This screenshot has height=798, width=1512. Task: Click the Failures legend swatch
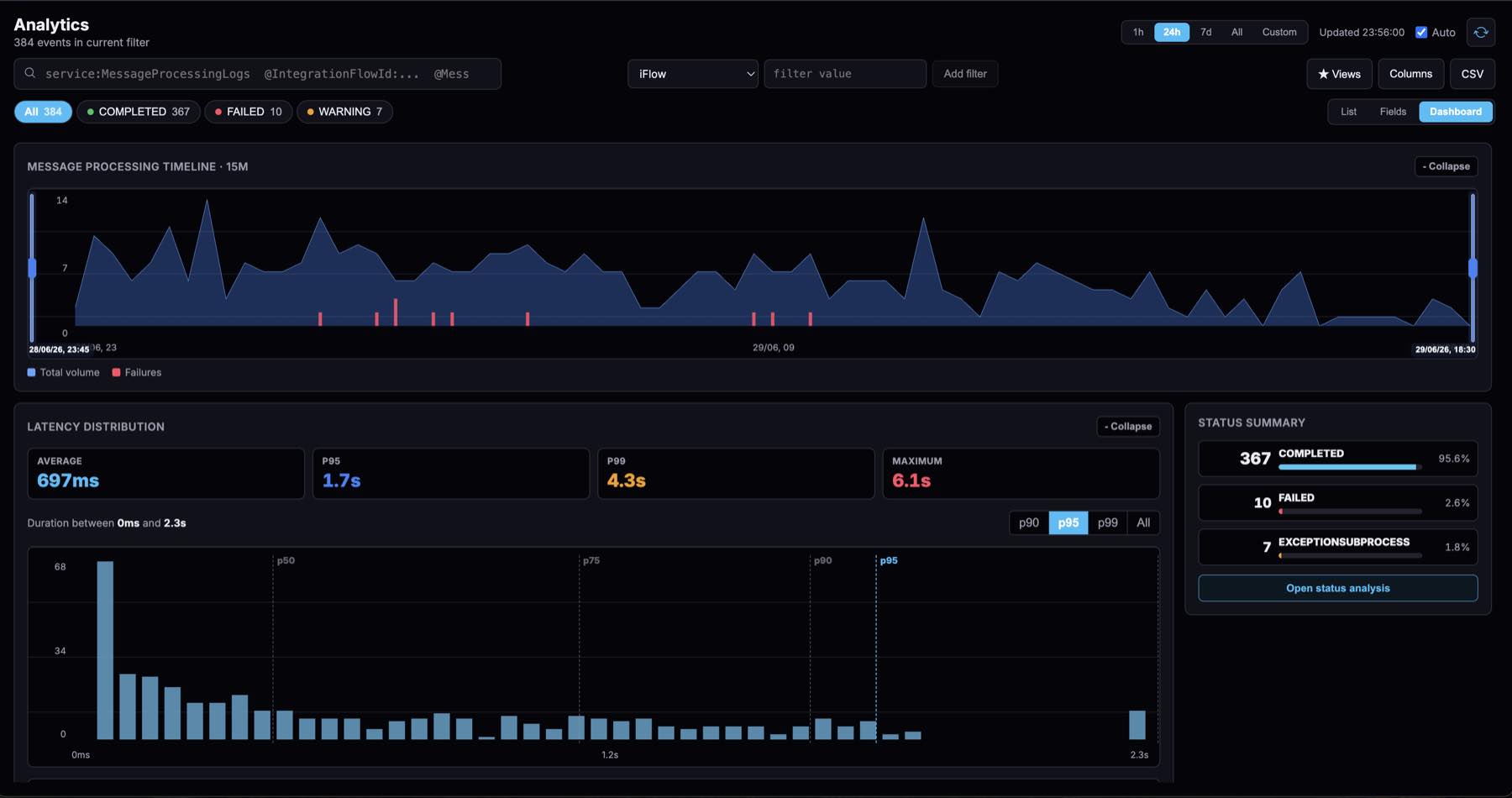coord(116,372)
